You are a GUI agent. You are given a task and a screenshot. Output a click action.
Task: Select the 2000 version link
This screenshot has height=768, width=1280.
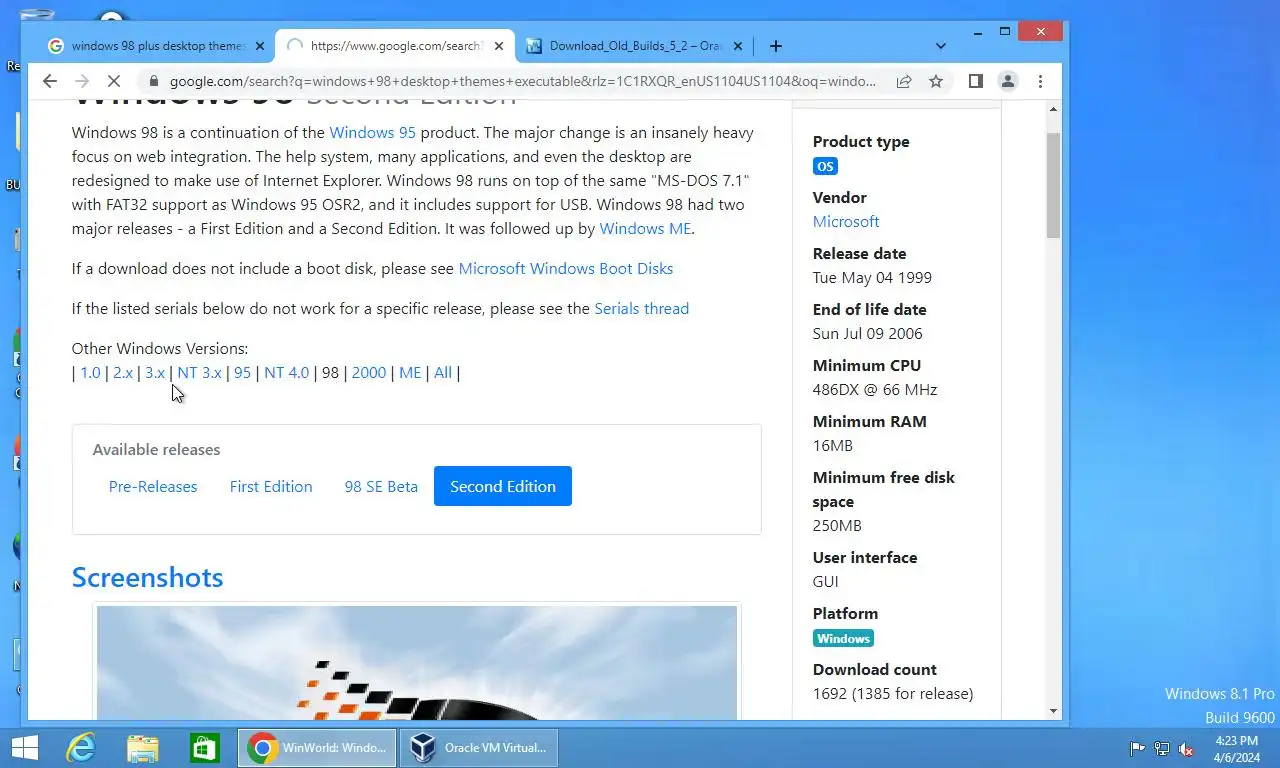click(x=369, y=372)
